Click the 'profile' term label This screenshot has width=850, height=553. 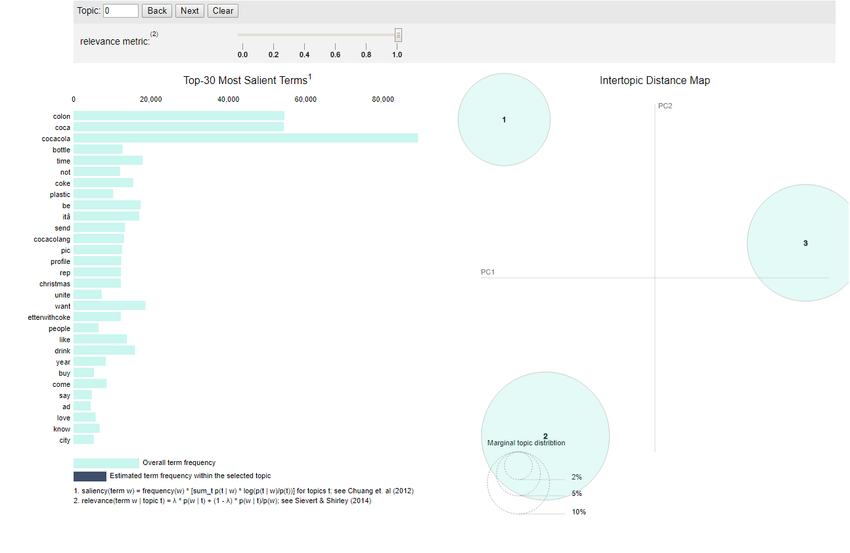(60, 261)
